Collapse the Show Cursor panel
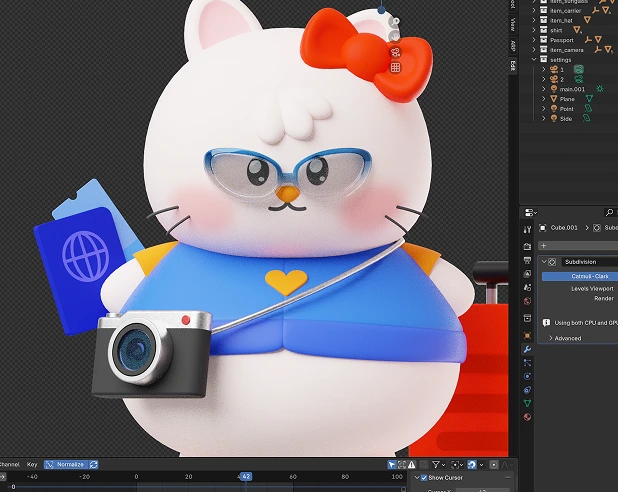 [x=417, y=477]
